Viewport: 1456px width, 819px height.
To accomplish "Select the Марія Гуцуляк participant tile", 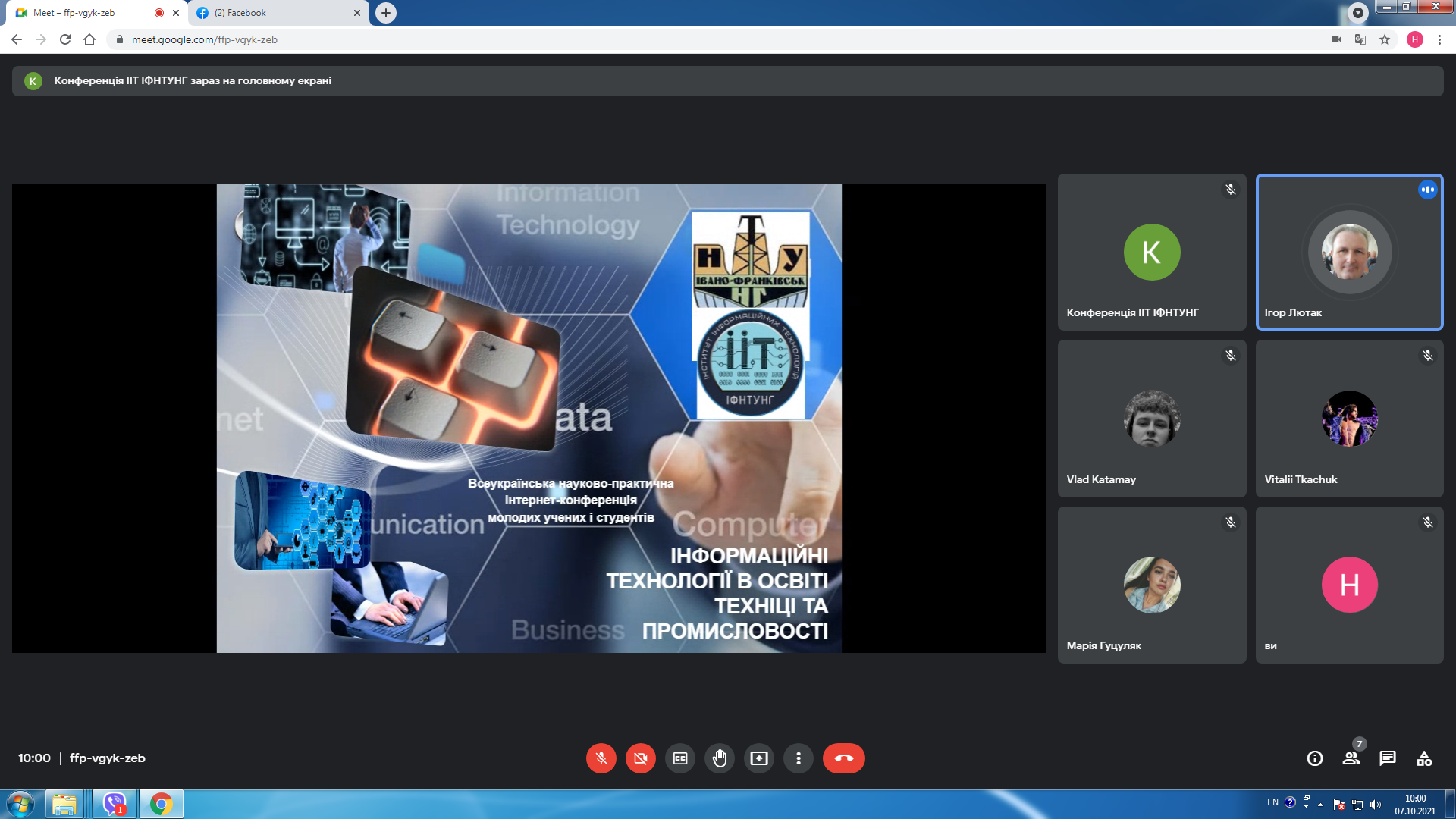I will click(x=1152, y=585).
